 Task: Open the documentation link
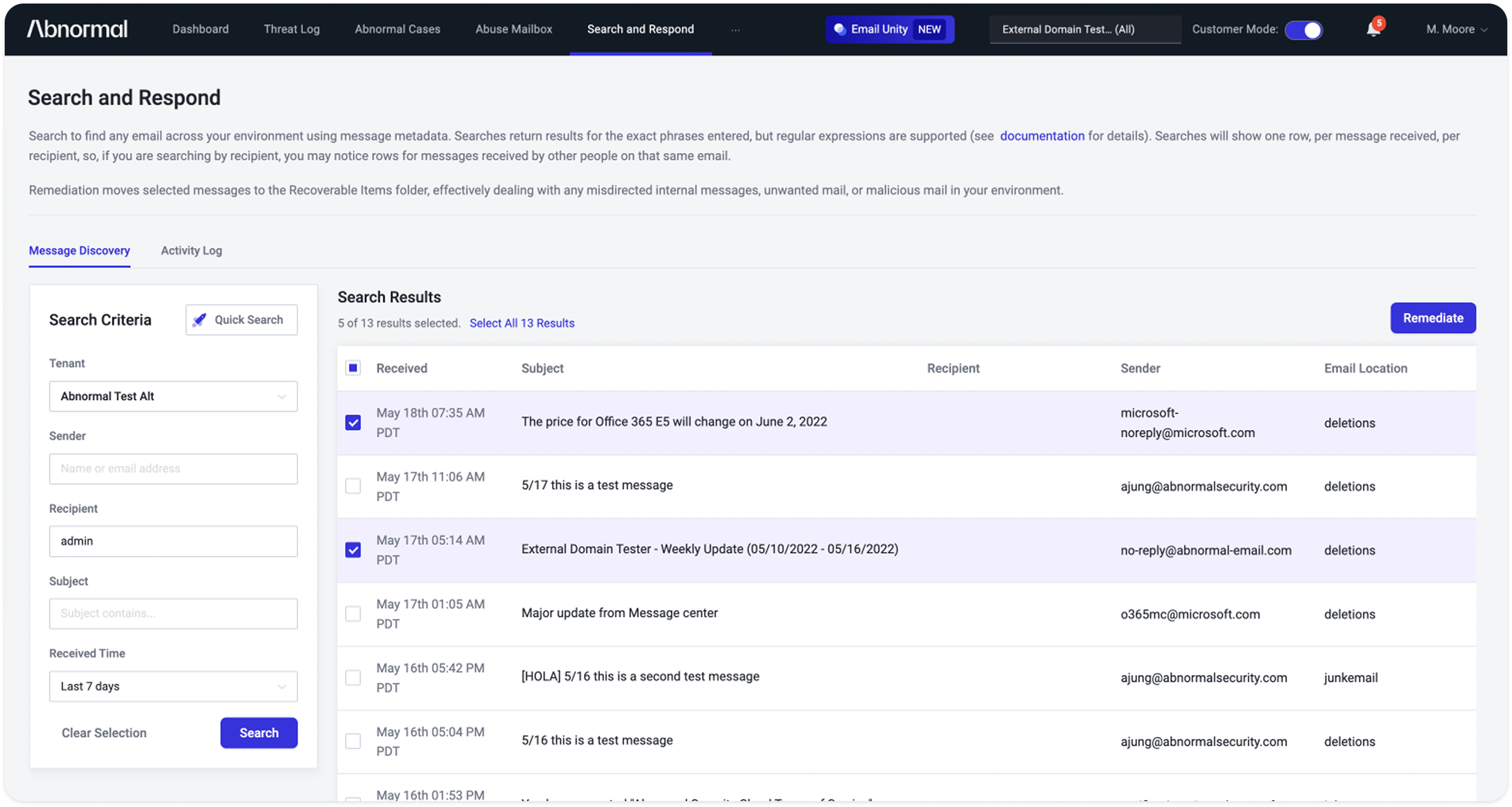tap(1042, 136)
